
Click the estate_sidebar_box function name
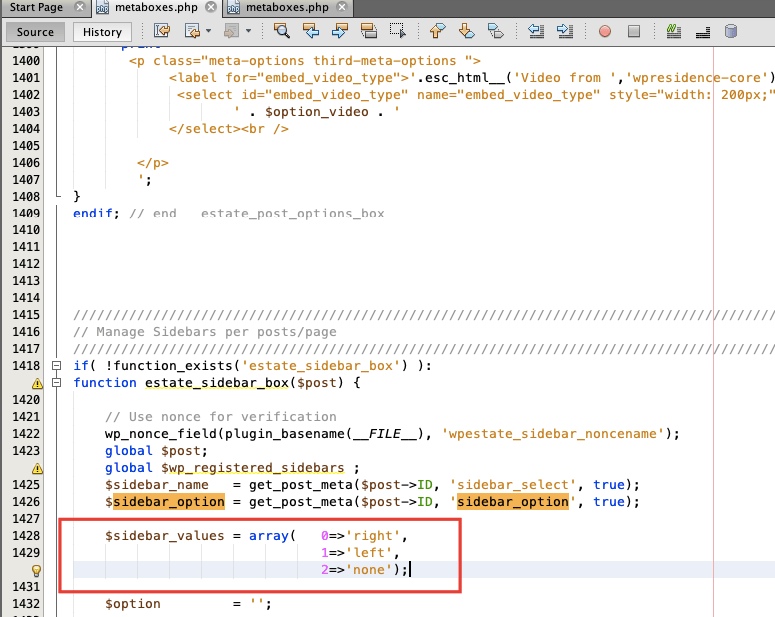tap(216, 383)
